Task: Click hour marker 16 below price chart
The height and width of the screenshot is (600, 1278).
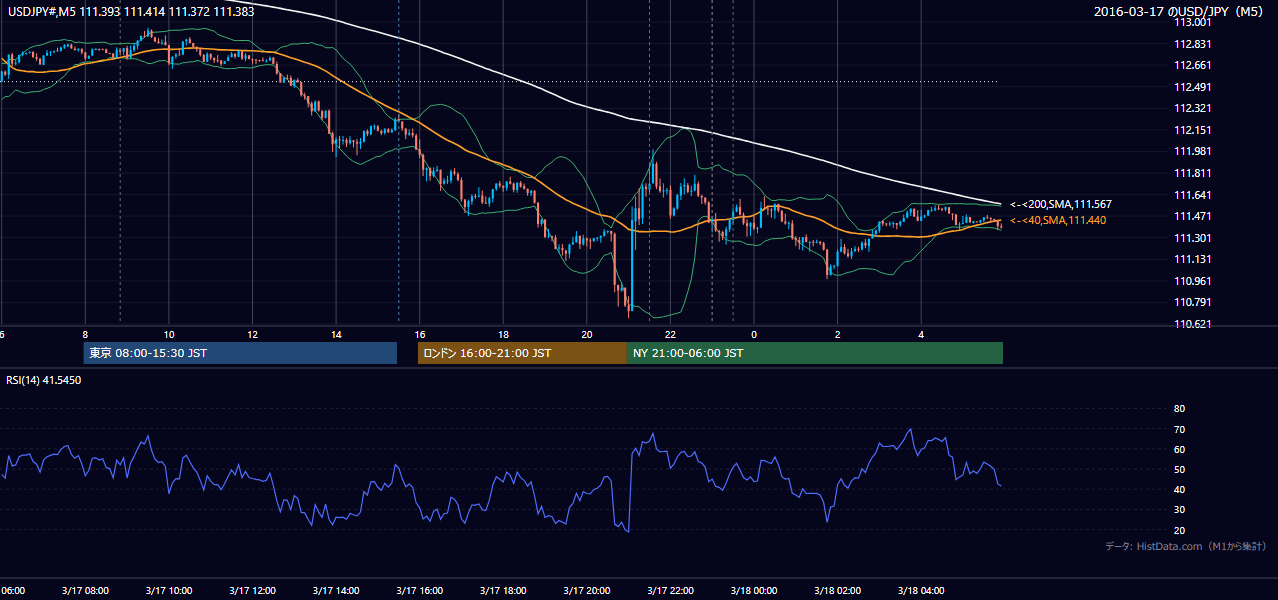Action: 419,335
